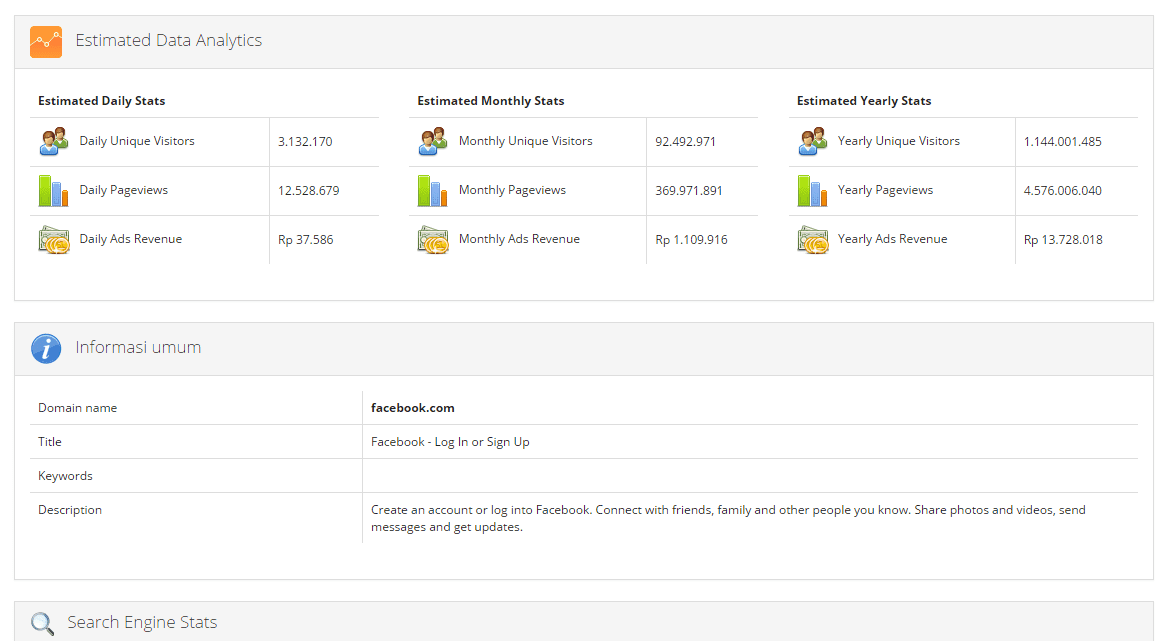Click the daily revenue value Rp 37.586
This screenshot has height=641, width=1167.
click(305, 240)
